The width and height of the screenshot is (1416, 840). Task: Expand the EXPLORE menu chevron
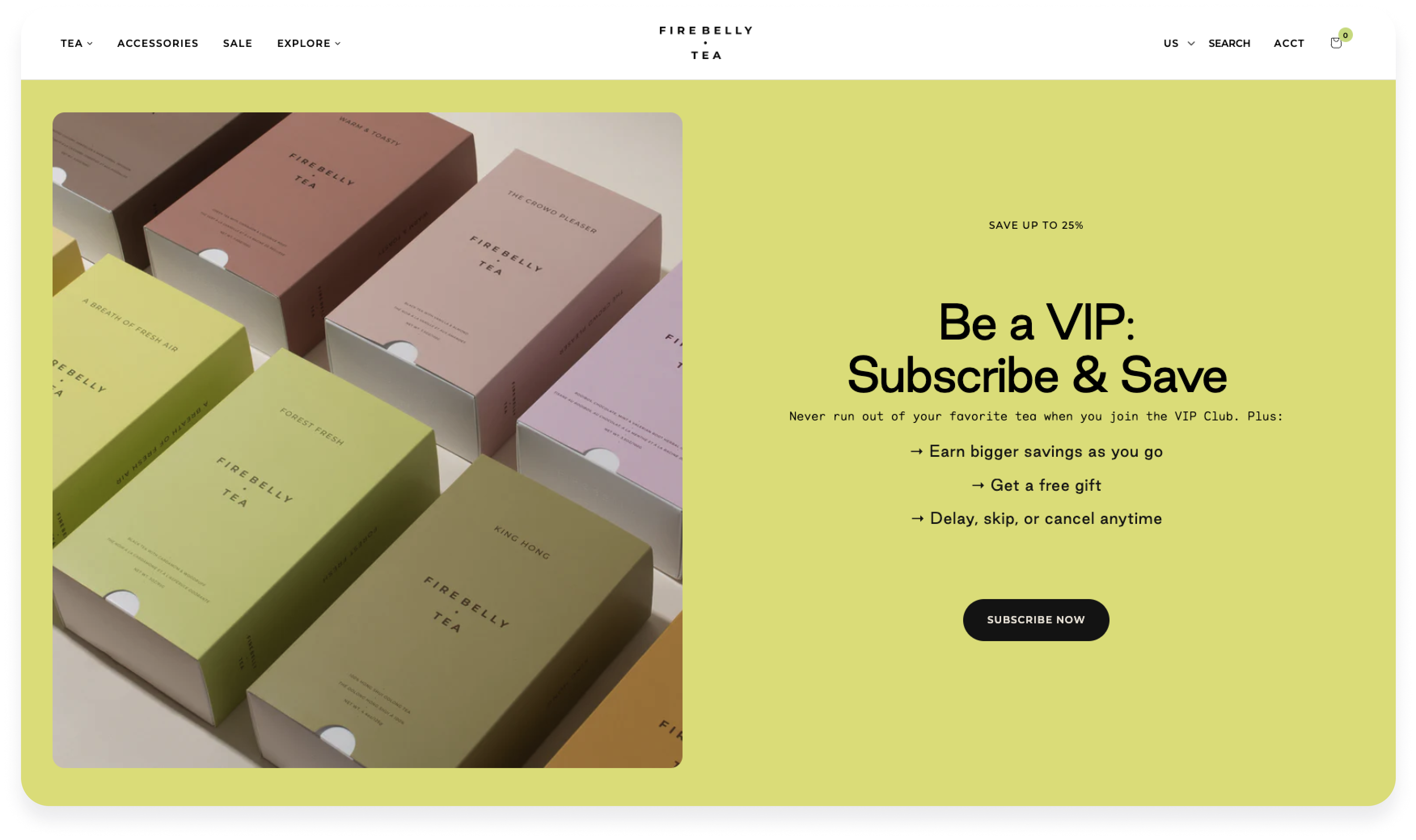click(x=338, y=44)
